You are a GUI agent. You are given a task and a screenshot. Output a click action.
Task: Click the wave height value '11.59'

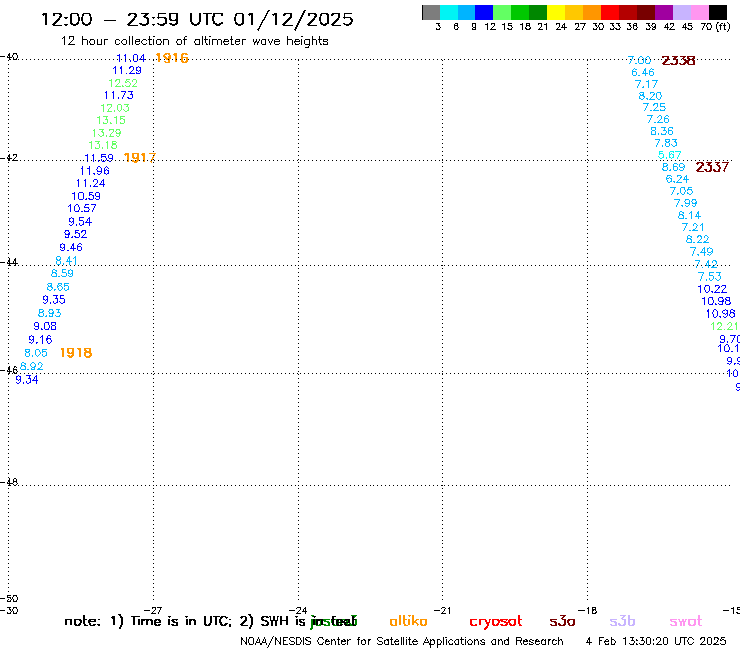tap(99, 158)
